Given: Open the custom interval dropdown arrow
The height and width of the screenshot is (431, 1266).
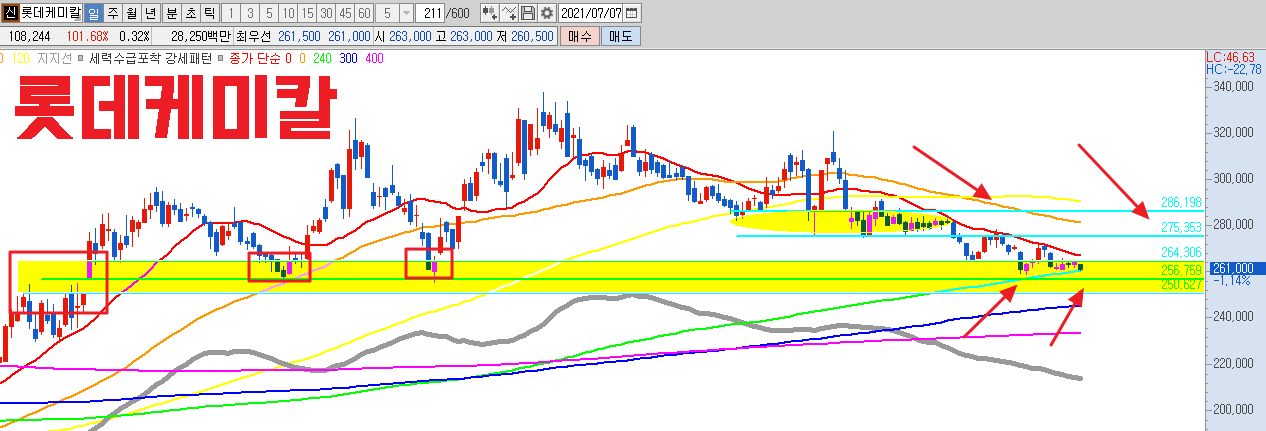Looking at the screenshot, I should click(405, 13).
